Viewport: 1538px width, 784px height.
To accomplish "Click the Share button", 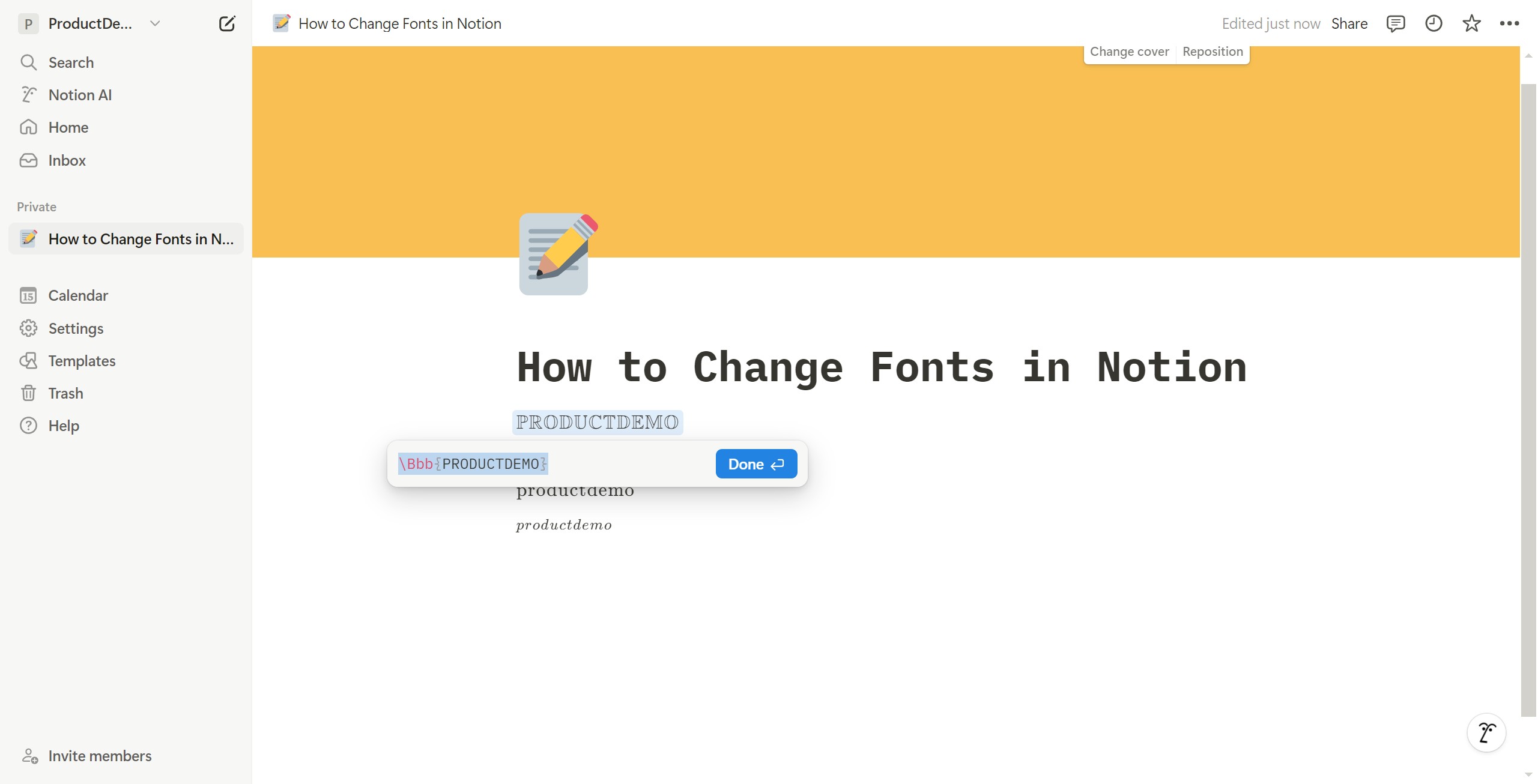I will pyautogui.click(x=1349, y=23).
